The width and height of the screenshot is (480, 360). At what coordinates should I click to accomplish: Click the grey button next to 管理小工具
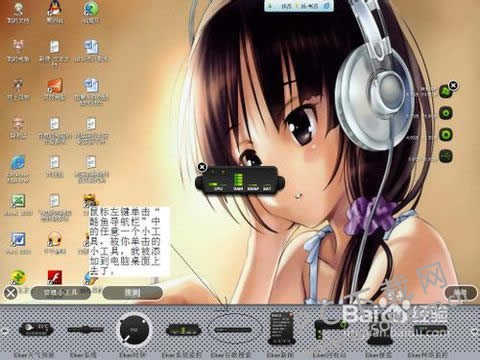133,293
